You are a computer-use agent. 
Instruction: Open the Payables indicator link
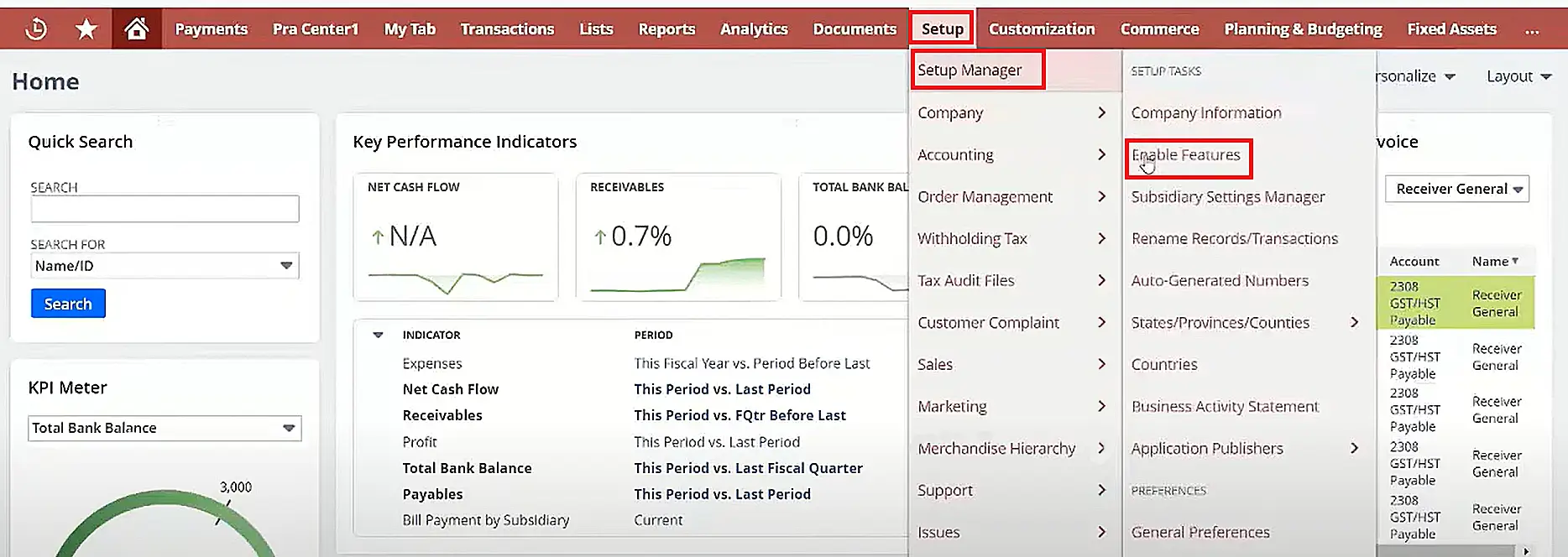(432, 494)
